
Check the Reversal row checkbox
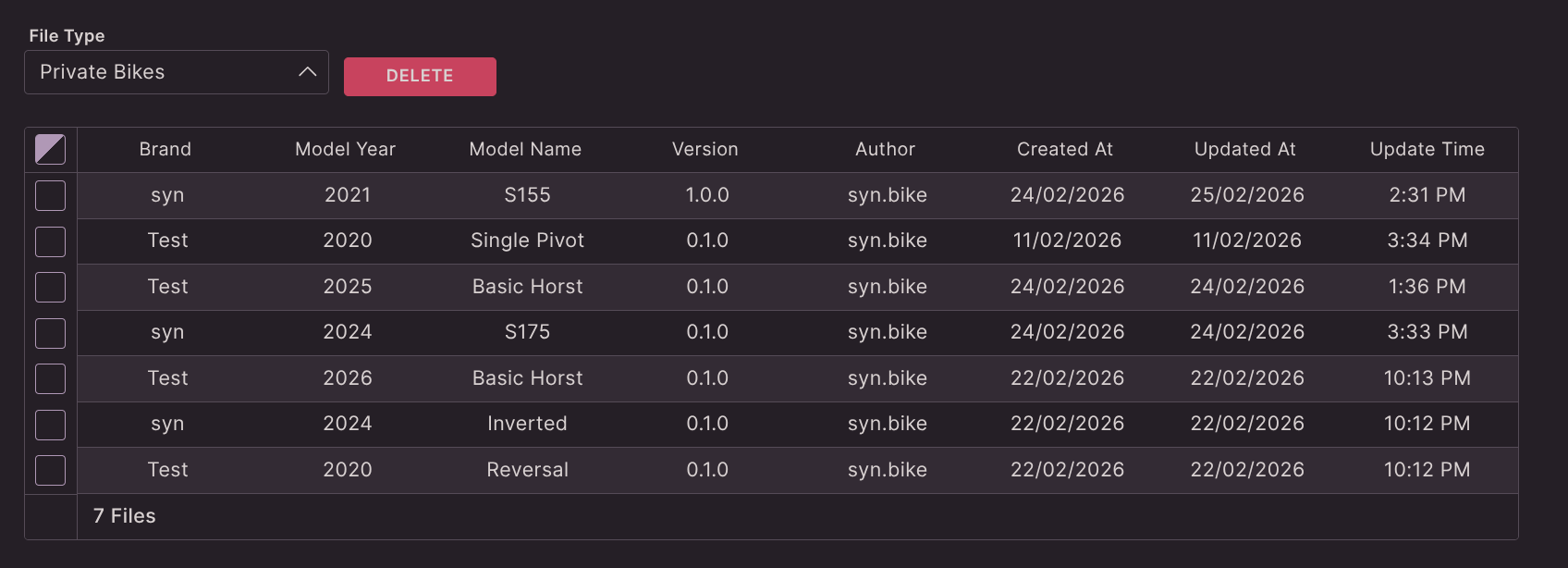pos(50,470)
